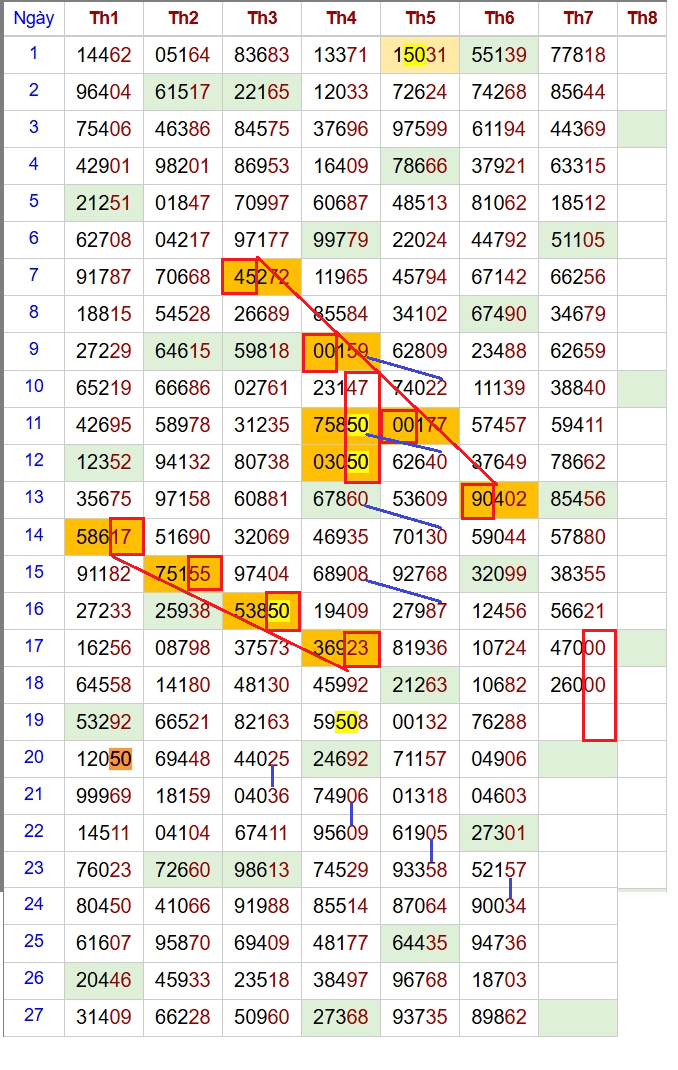The image size is (678, 1070).
Task: Select day number 13 in Ngày column
Action: point(34,498)
